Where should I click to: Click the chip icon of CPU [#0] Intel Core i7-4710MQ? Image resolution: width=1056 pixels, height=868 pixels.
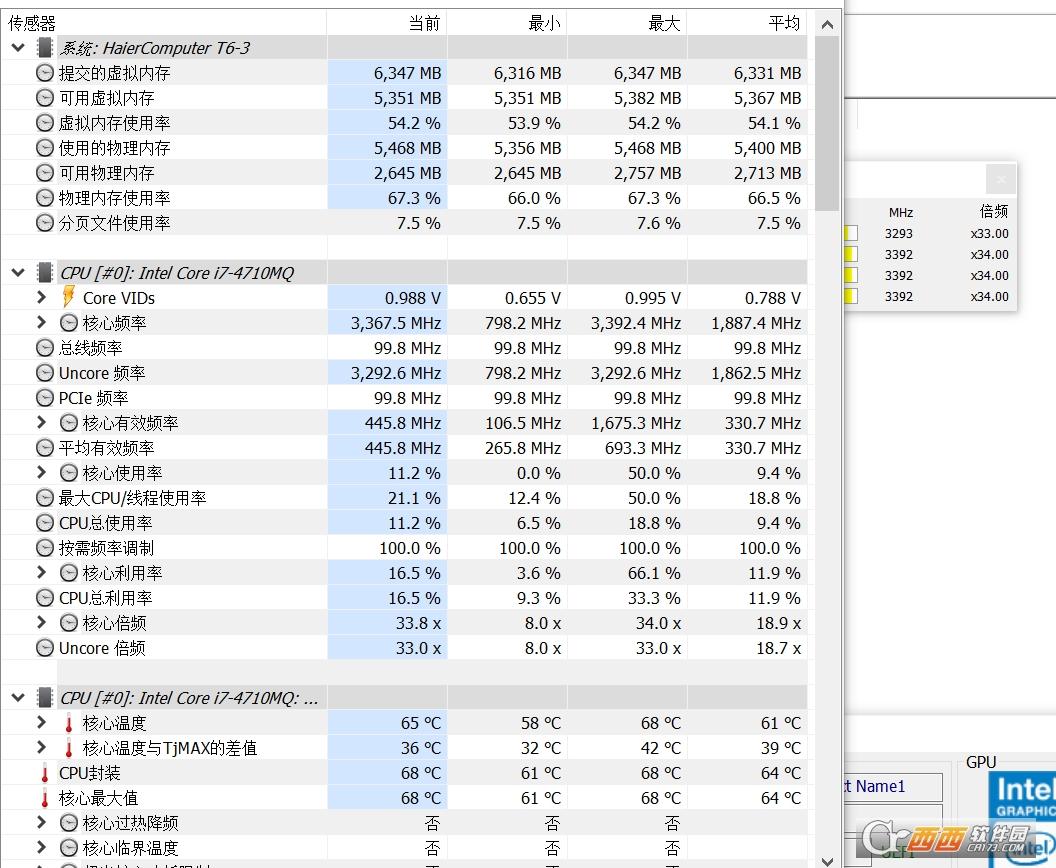[x=45, y=273]
